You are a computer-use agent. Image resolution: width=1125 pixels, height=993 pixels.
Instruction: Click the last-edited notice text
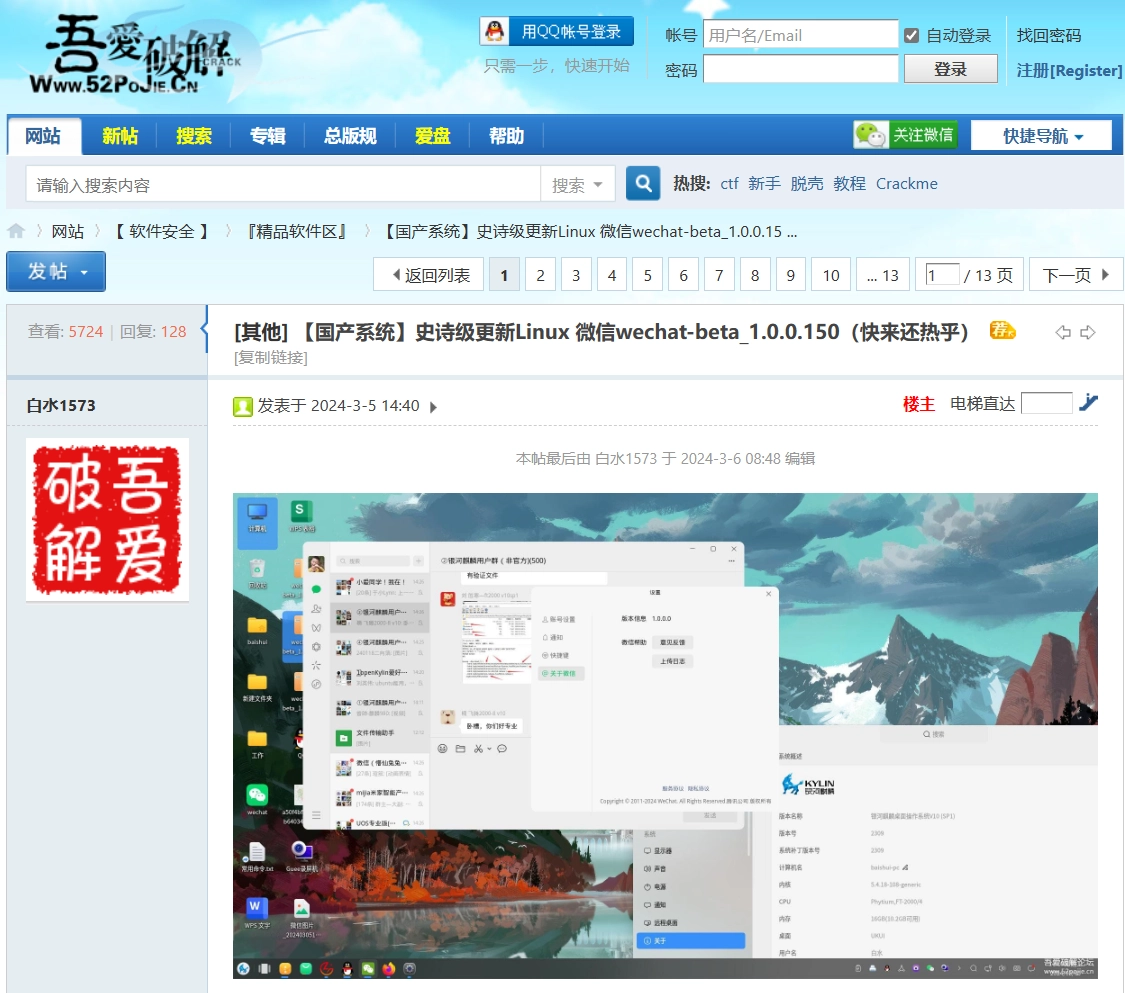tap(665, 458)
